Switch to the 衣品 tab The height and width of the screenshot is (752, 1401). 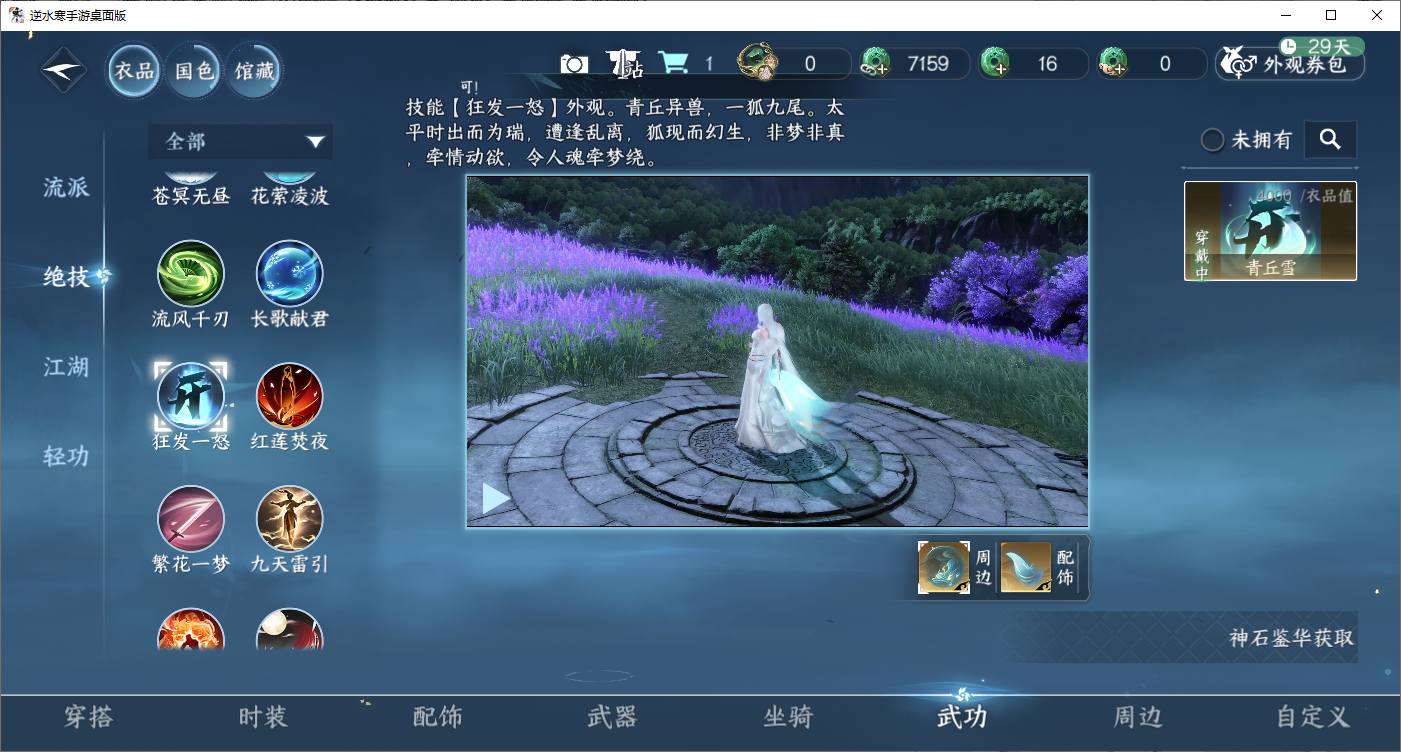click(x=135, y=71)
